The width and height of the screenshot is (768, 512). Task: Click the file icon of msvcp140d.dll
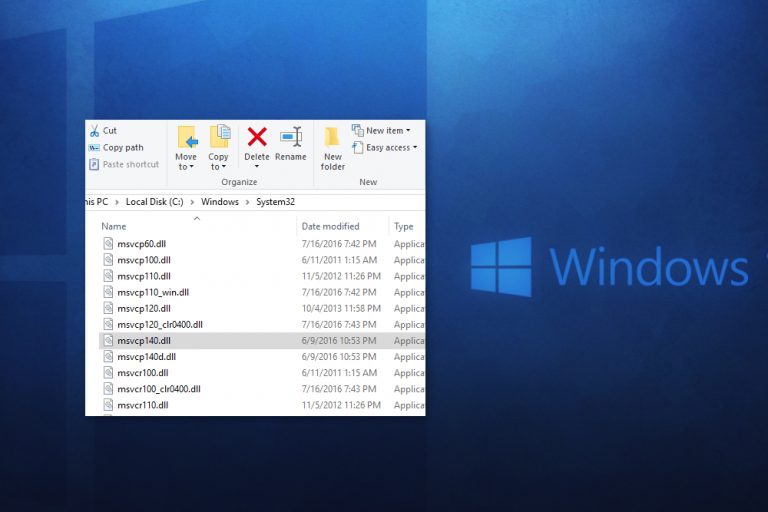click(108, 357)
